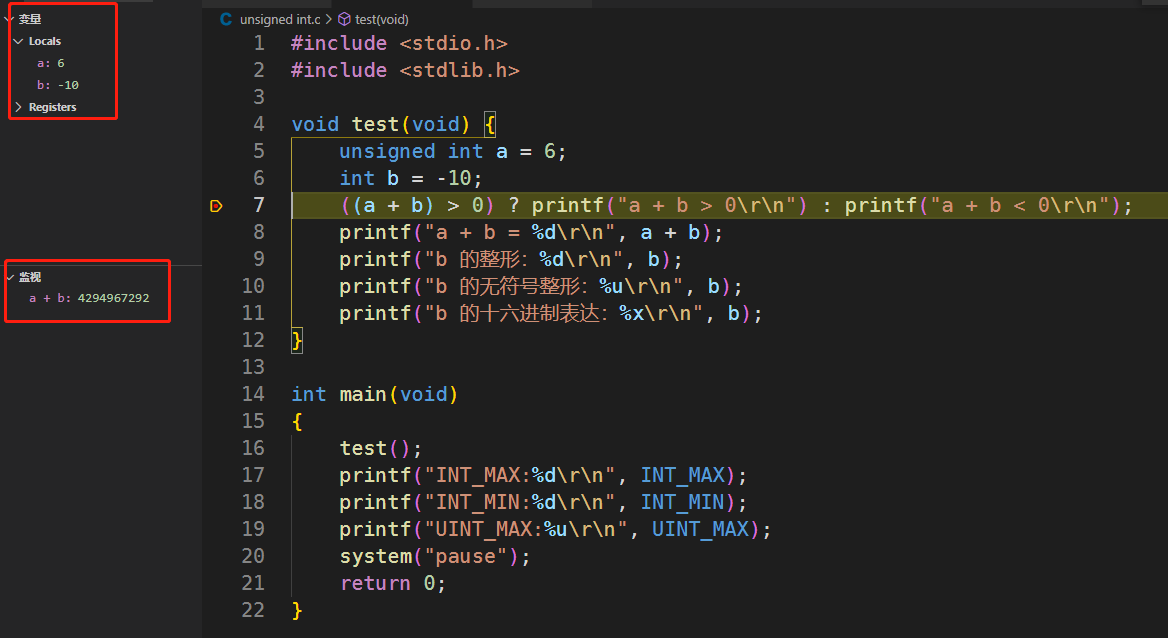Image resolution: width=1168 pixels, height=638 pixels.
Task: Click line number 16 in the gutter
Action: click(x=252, y=448)
